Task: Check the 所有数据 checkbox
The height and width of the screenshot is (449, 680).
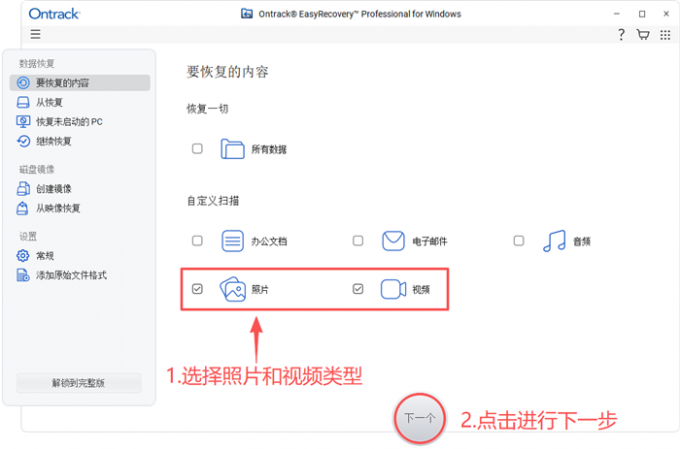Action: 197,149
